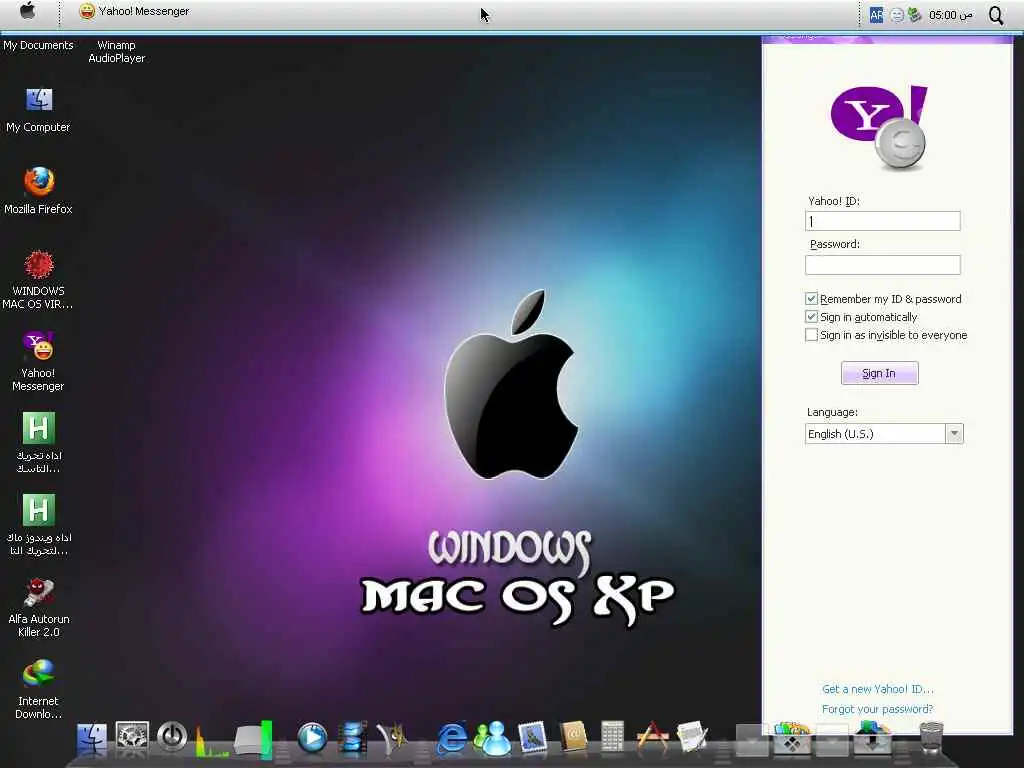Open the colorful Windows stack dock icon
The width and height of the screenshot is (1024, 768).
point(792,737)
